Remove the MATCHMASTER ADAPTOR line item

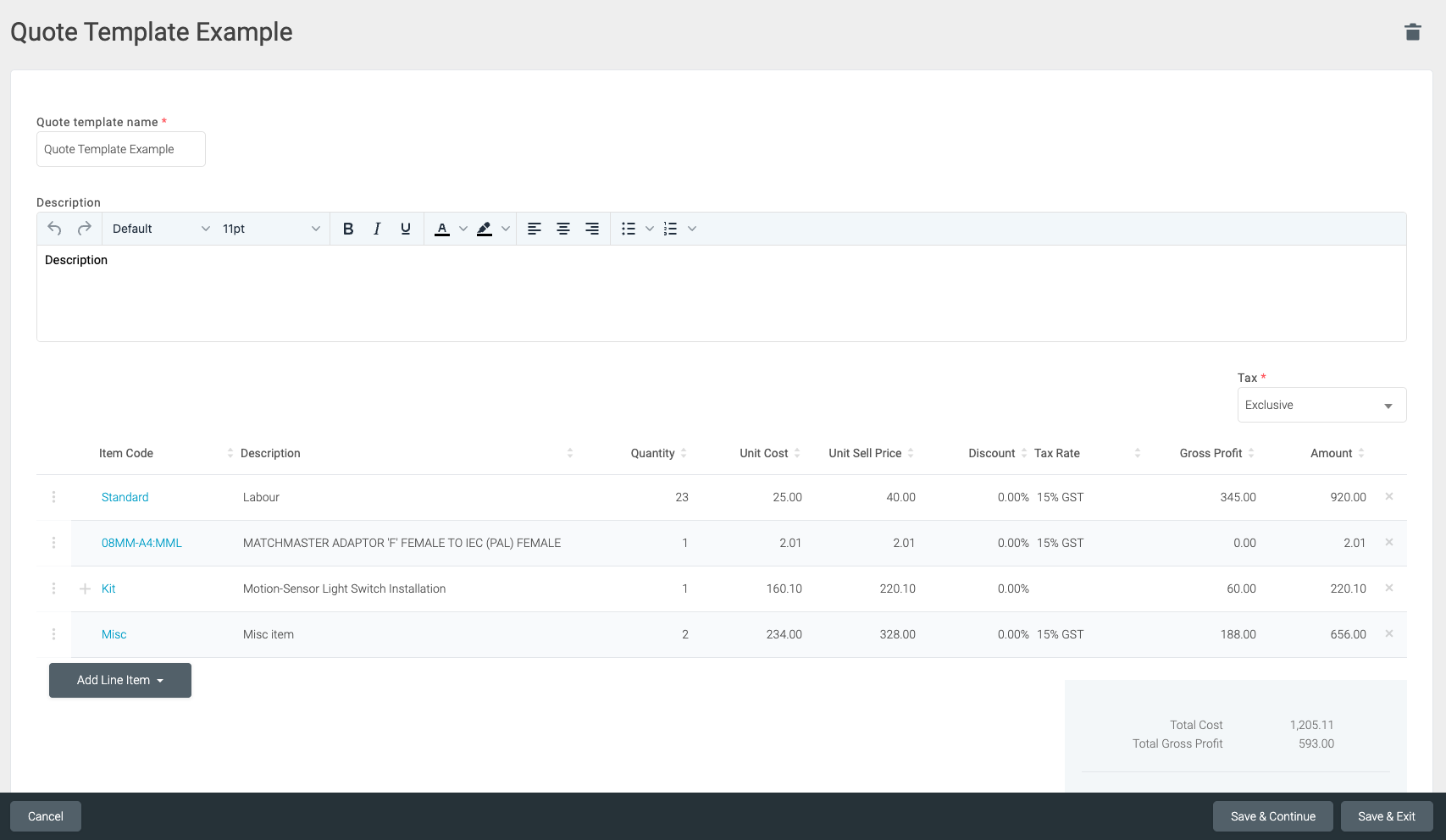(x=1389, y=542)
